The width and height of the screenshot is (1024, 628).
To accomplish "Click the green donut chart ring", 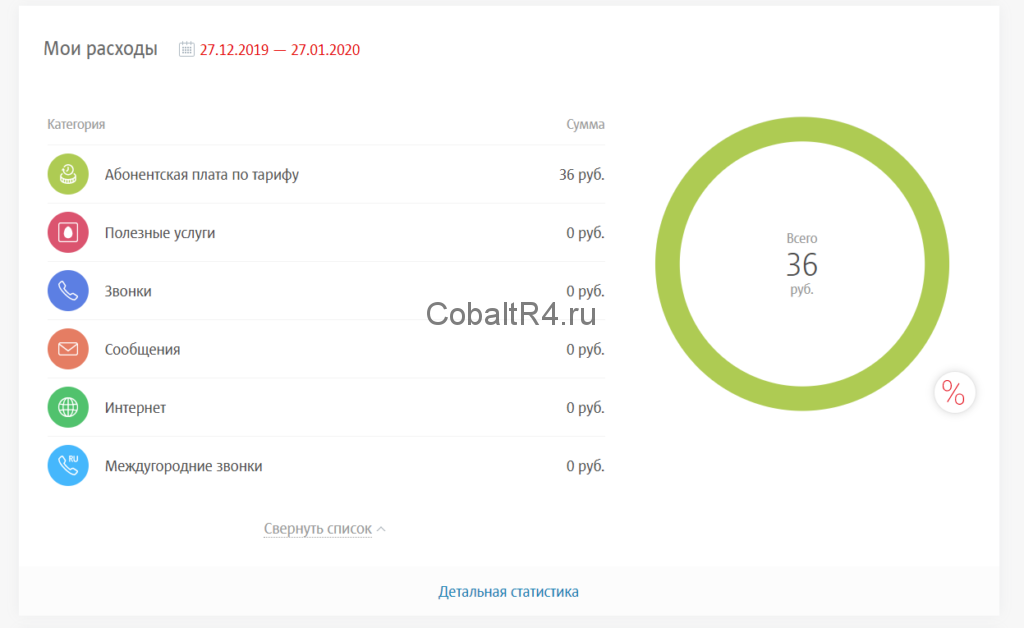I will [802, 130].
